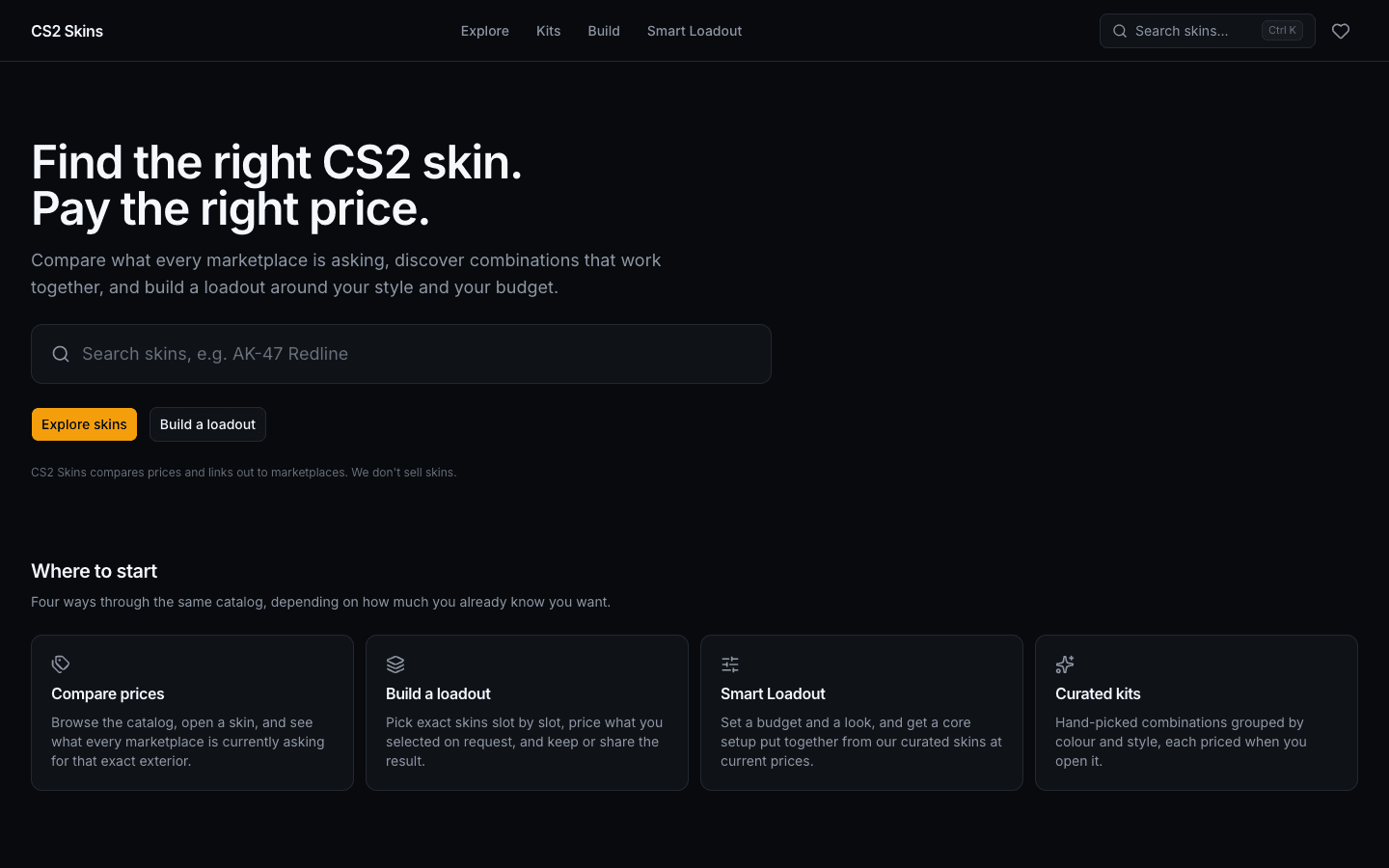Click the 'Where to start' heading
The image size is (1389, 868).
click(95, 571)
